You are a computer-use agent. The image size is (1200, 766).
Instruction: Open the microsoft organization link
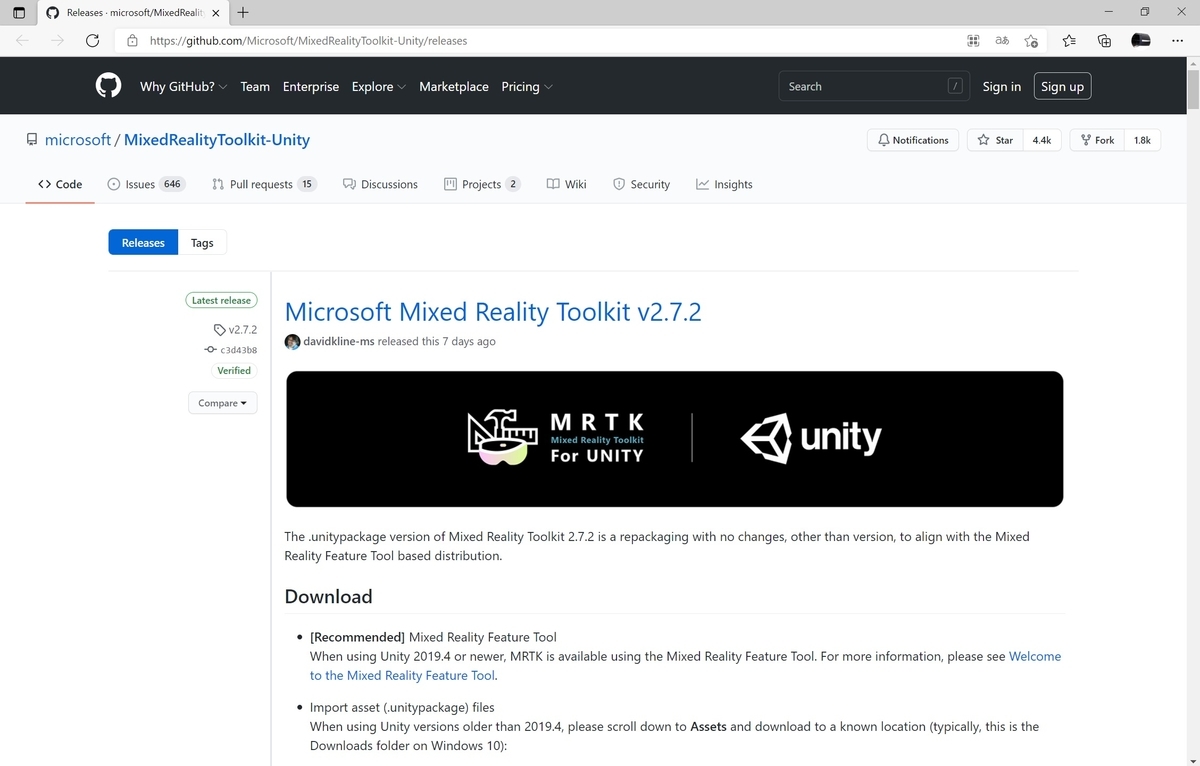pos(78,140)
